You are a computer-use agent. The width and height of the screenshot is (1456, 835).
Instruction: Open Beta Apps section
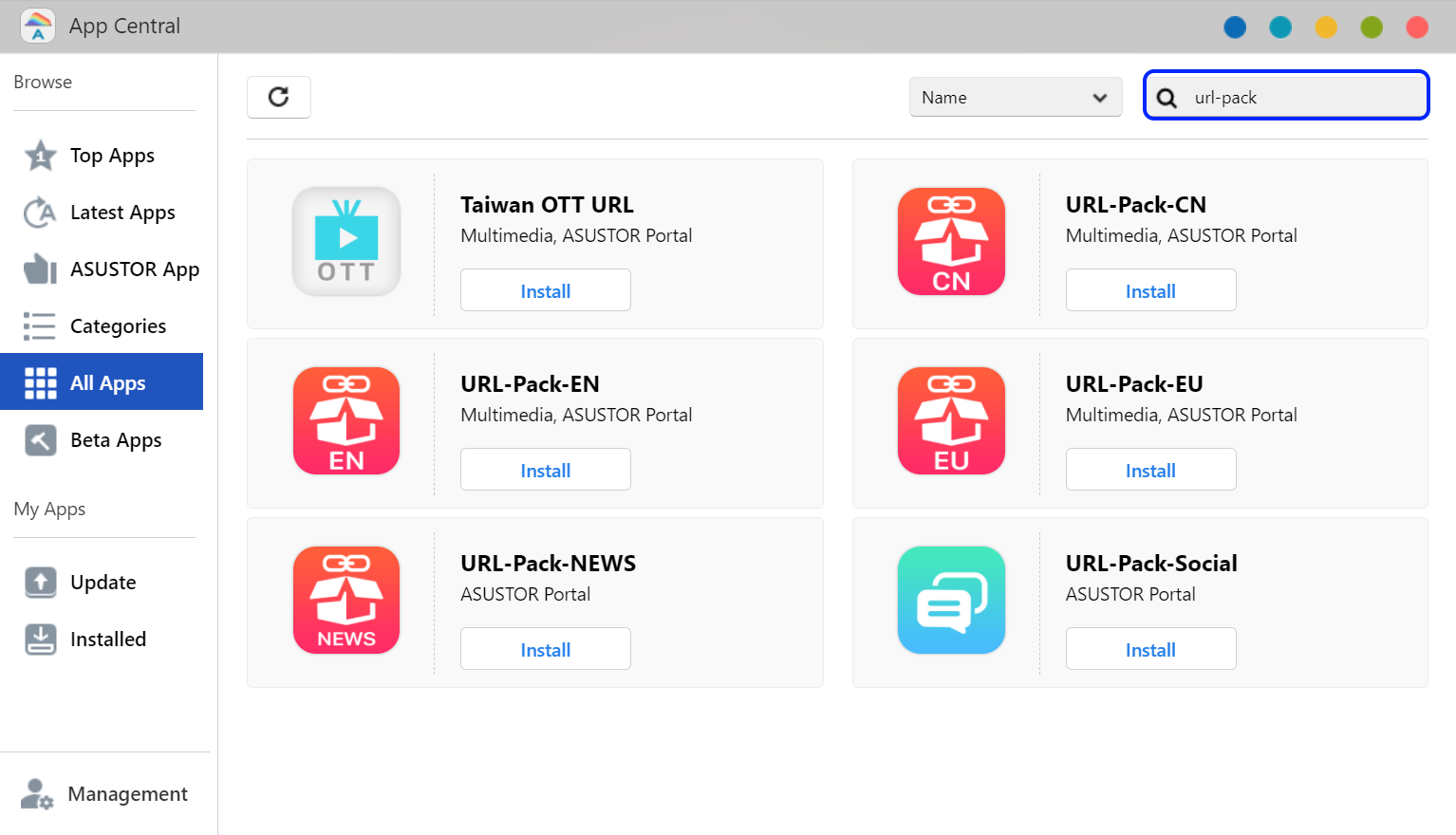click(x=102, y=439)
